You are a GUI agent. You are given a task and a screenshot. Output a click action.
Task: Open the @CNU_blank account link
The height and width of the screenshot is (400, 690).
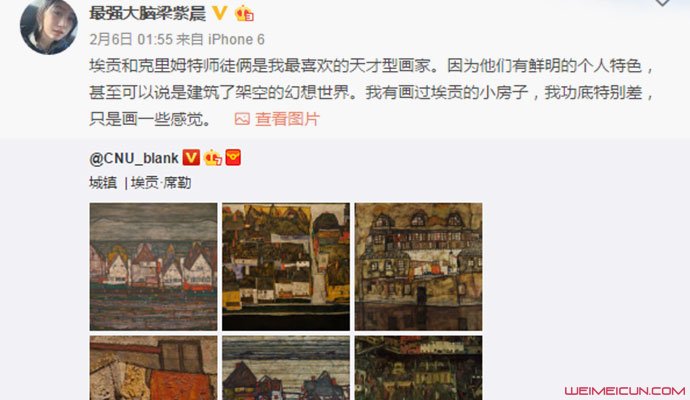click(134, 158)
